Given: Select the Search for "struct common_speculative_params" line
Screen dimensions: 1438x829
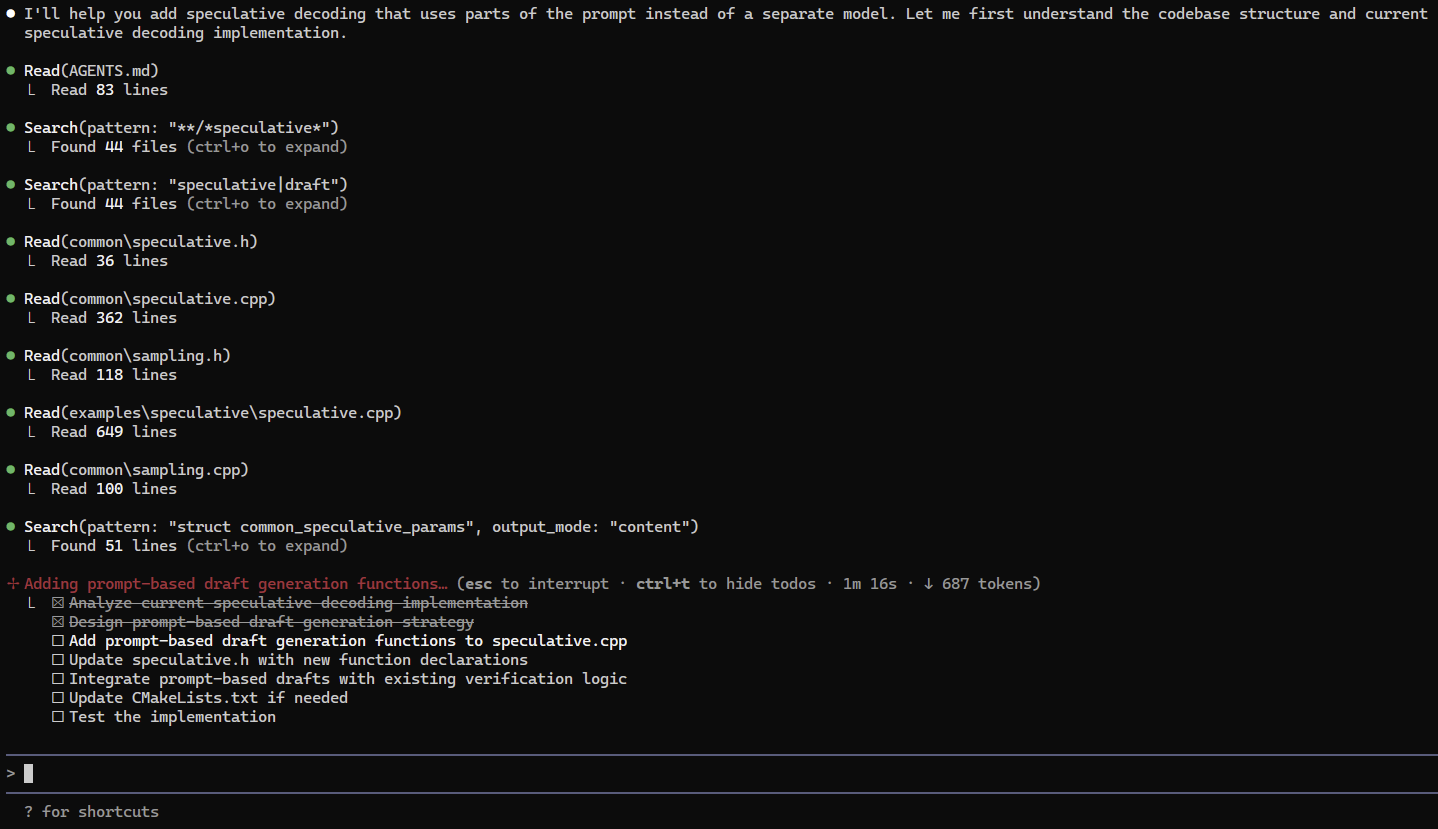Looking at the screenshot, I should tap(362, 527).
